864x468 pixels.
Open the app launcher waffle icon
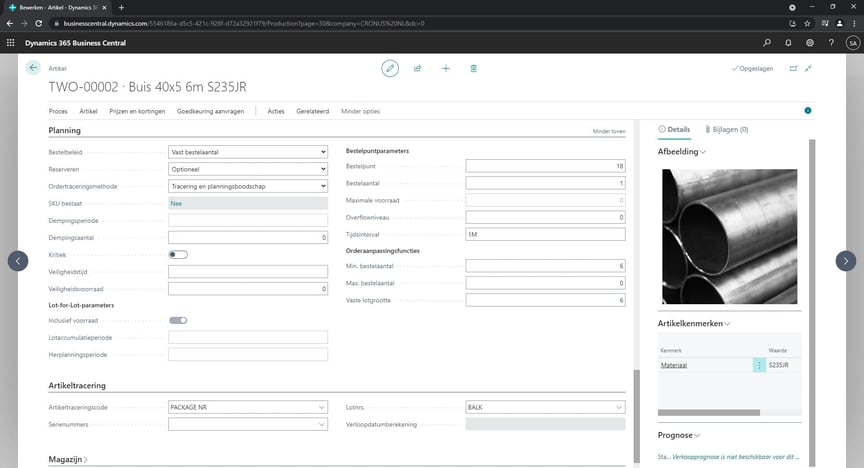(x=10, y=42)
